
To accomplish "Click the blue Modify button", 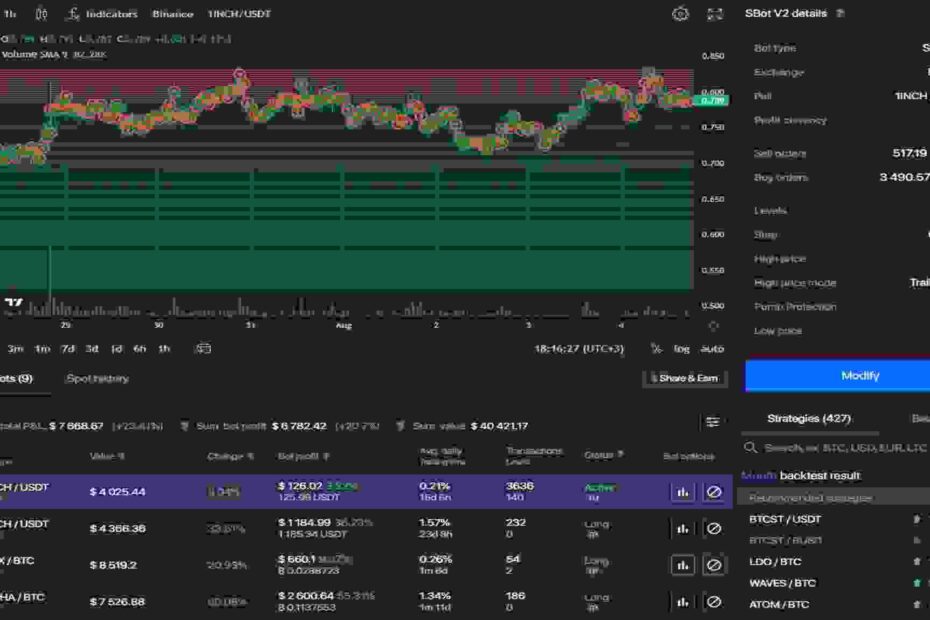I will coord(860,376).
